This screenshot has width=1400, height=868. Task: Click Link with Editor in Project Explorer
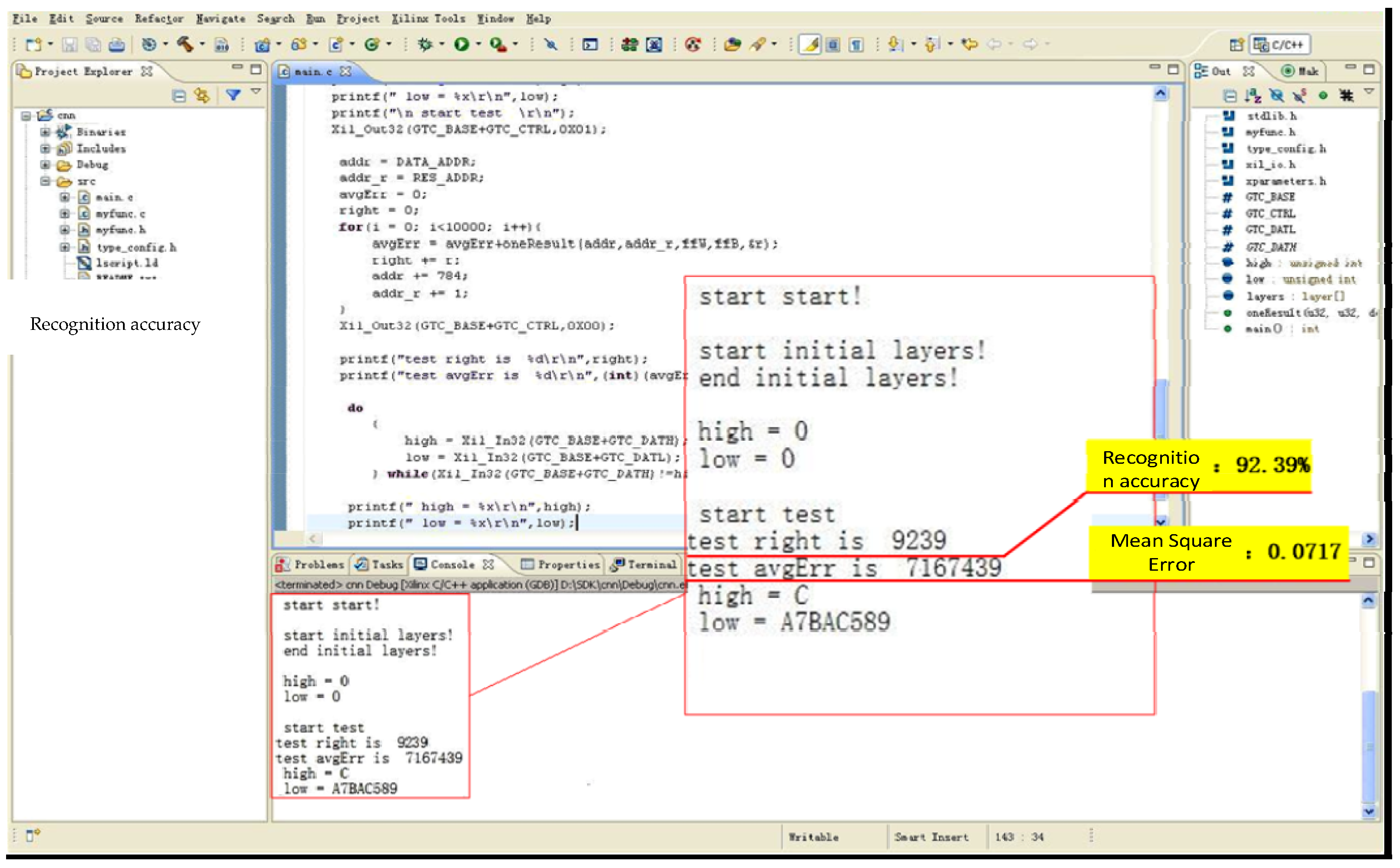201,95
